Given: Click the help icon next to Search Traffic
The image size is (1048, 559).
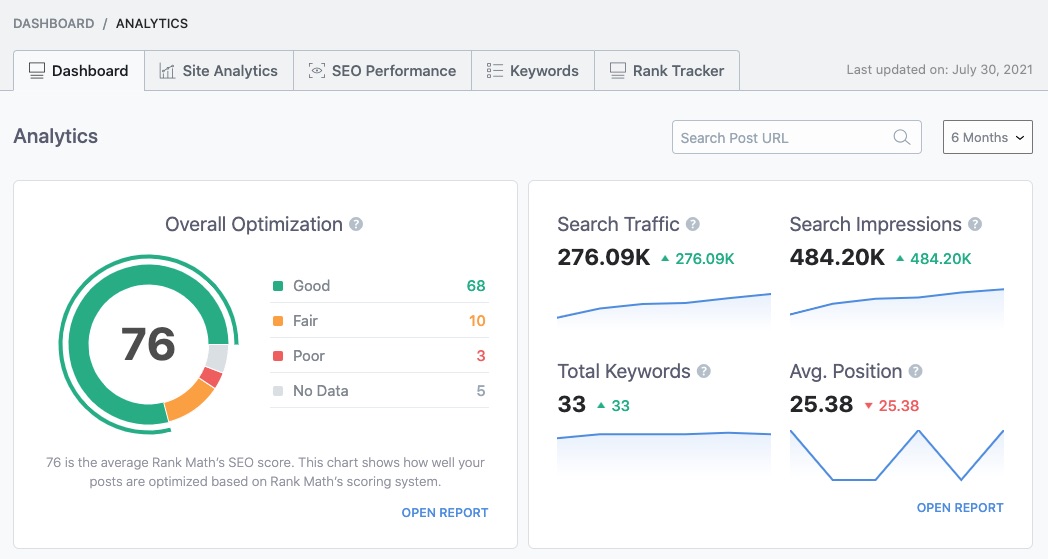Looking at the screenshot, I should click(693, 225).
